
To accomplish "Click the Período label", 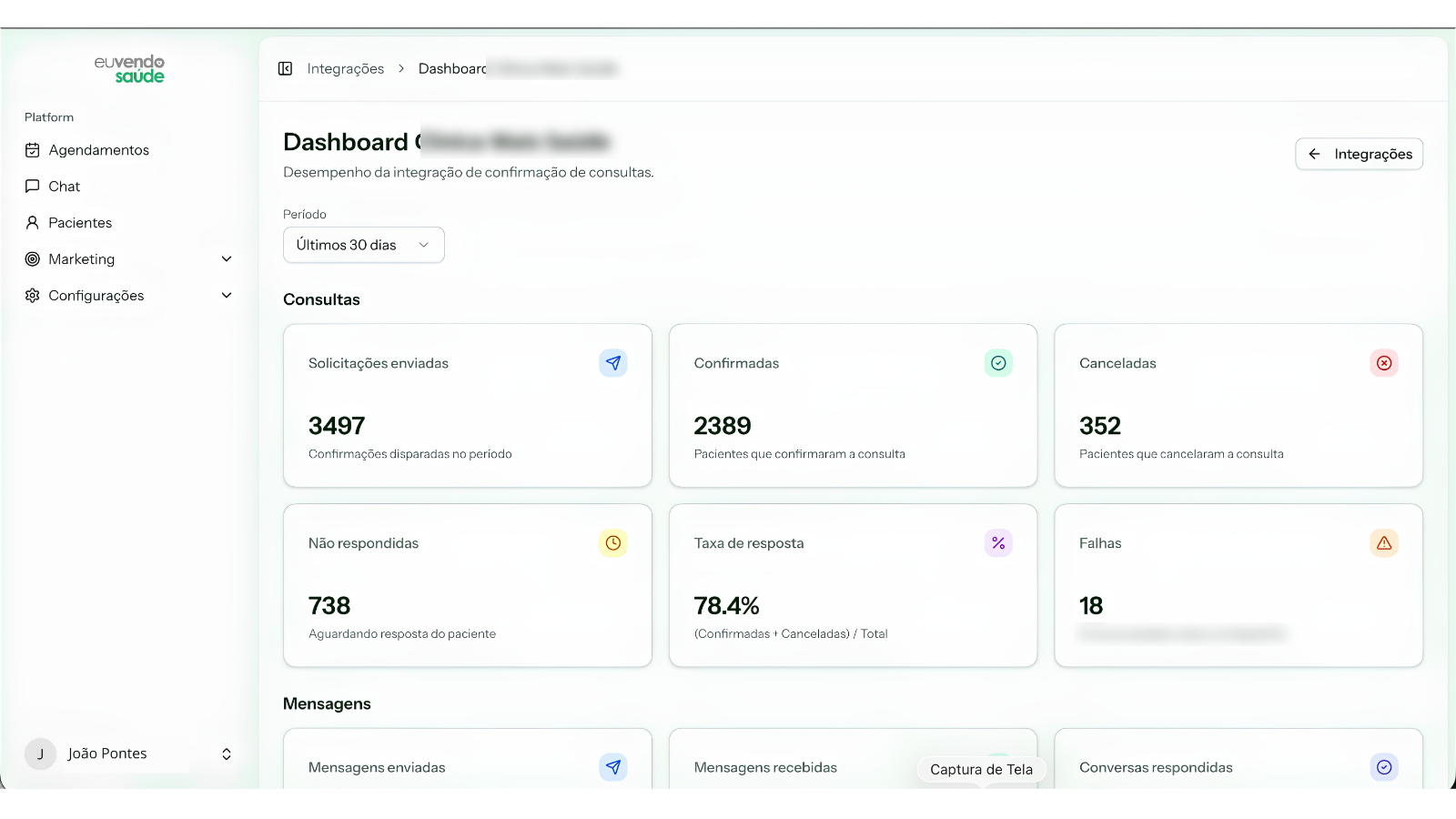I will coord(305,215).
